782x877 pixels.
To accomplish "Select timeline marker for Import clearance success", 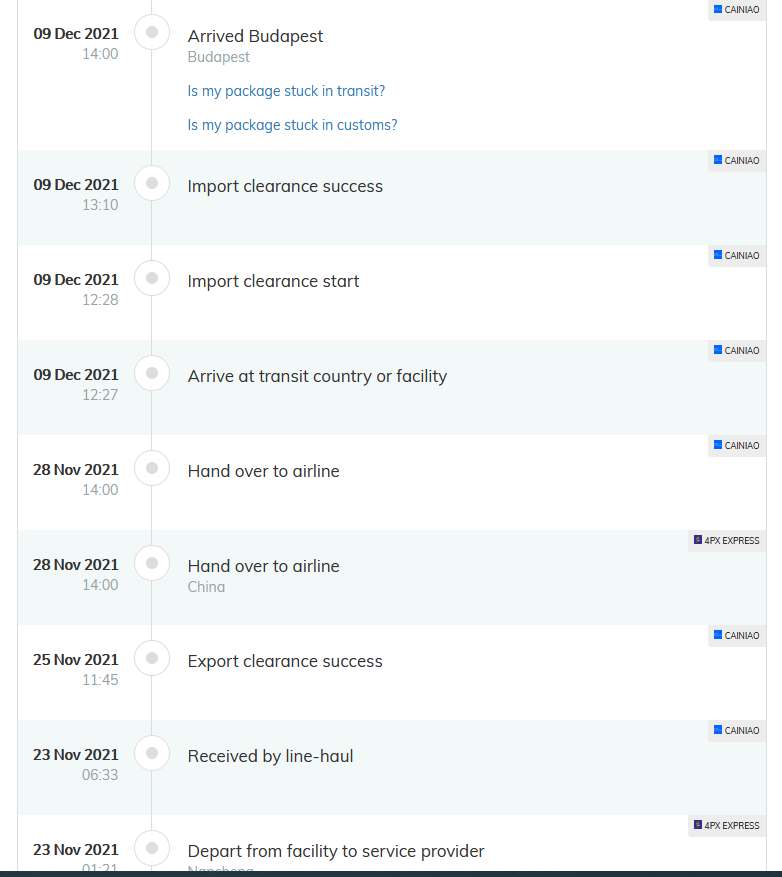I will pyautogui.click(x=152, y=183).
